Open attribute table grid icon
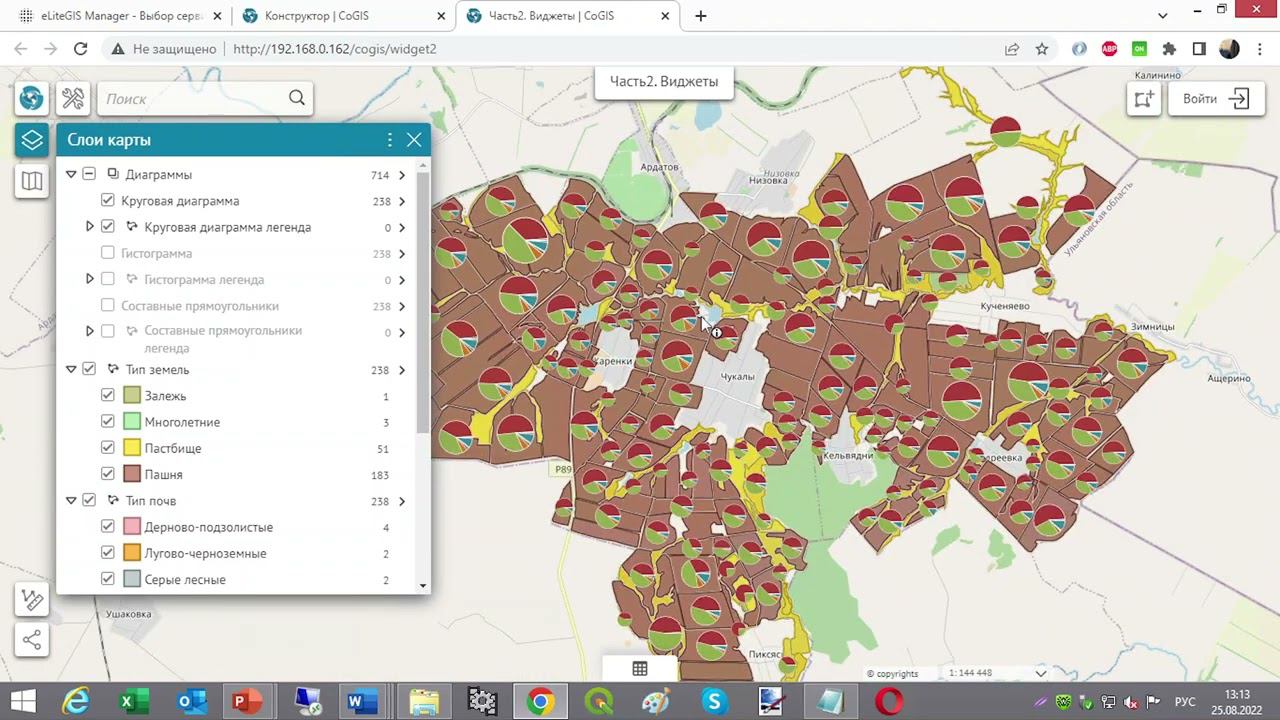The height and width of the screenshot is (720, 1280). pos(640,669)
